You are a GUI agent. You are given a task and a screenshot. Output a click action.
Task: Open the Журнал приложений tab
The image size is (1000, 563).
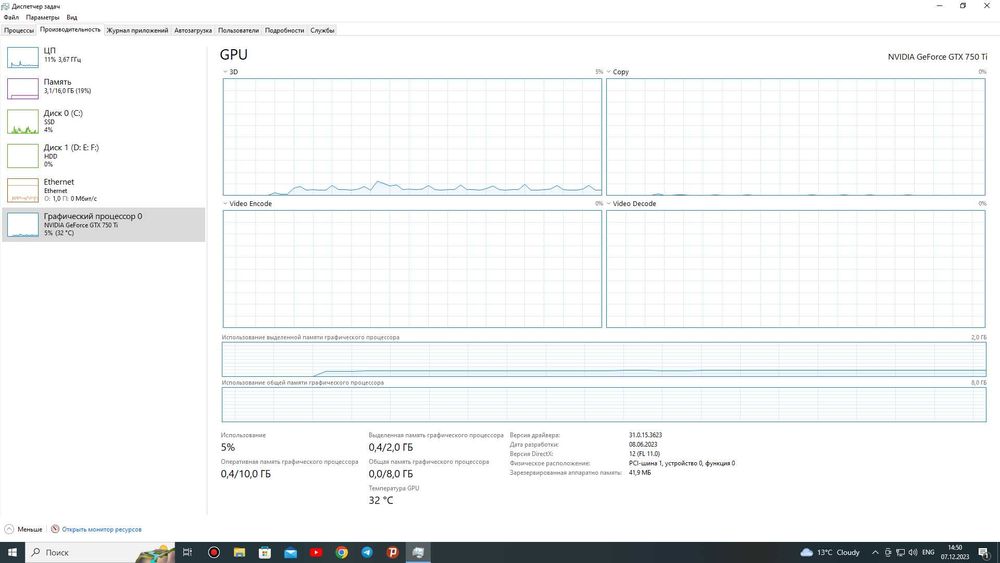tap(137, 30)
